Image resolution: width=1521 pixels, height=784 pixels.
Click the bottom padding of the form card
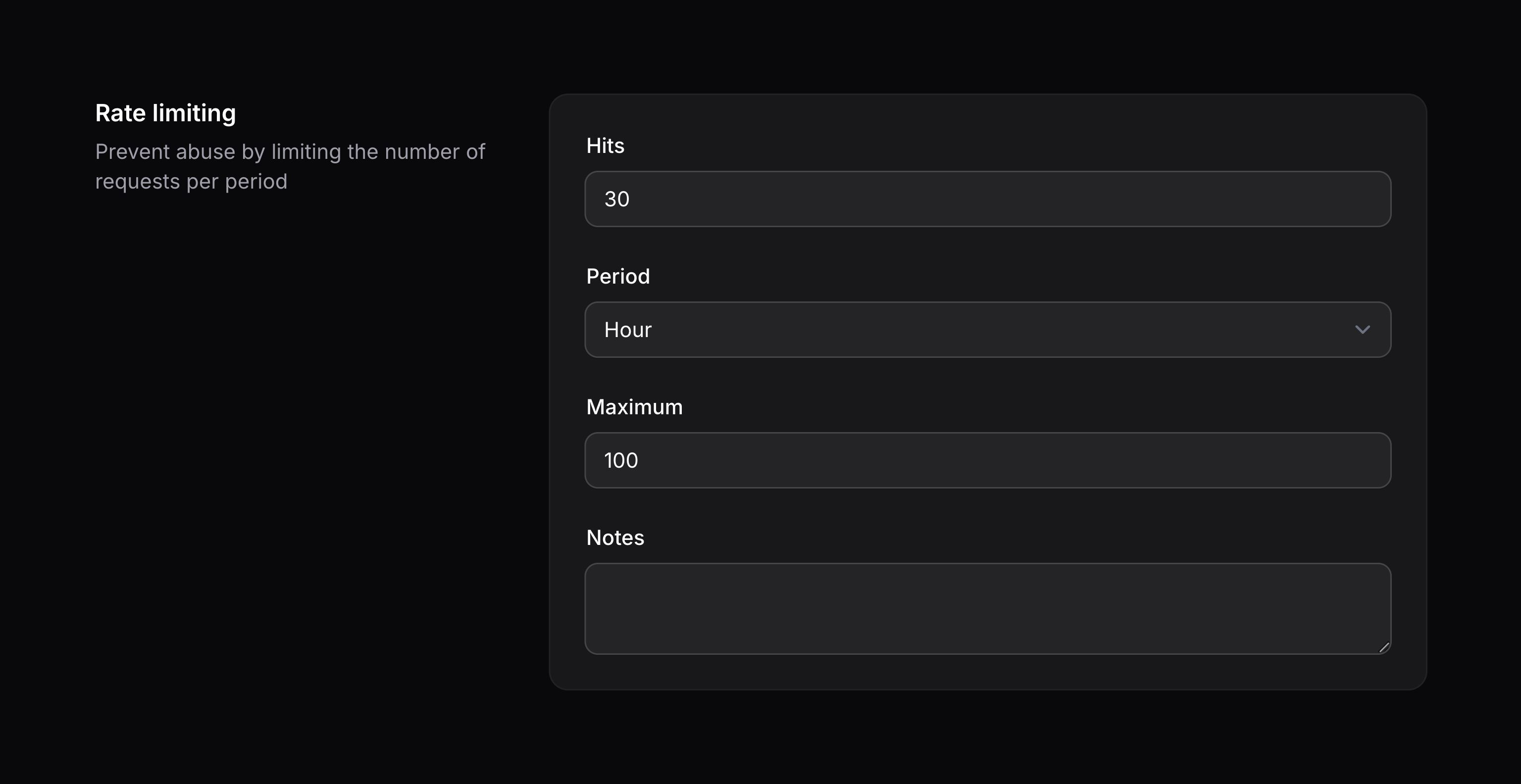coord(987,673)
